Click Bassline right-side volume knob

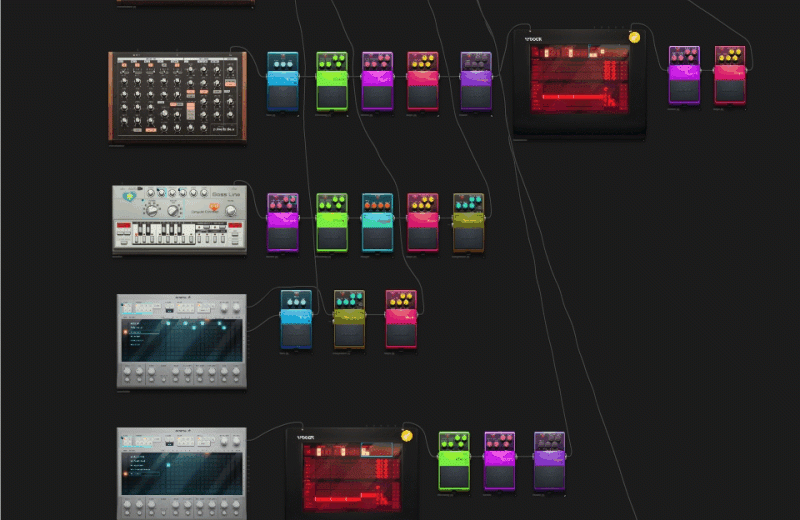click(231, 210)
